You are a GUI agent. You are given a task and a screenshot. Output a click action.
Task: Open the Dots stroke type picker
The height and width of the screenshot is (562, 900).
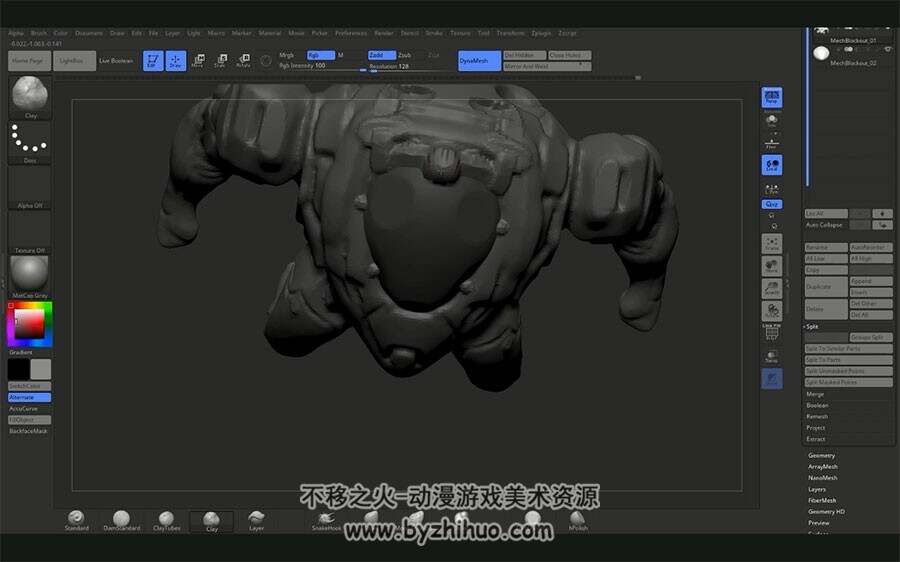[x=30, y=142]
